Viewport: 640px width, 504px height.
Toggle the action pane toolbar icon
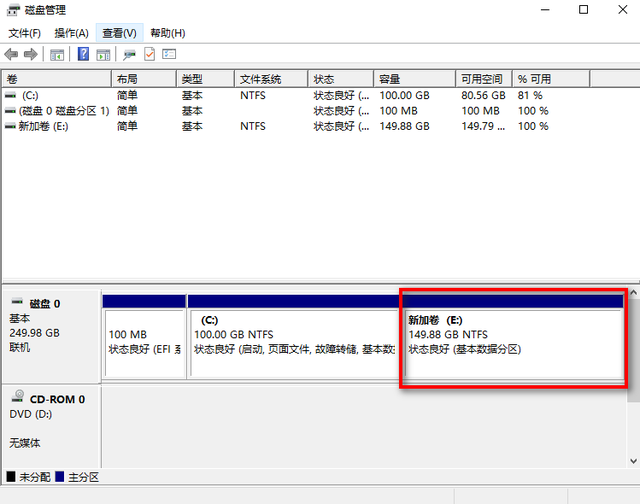point(103,54)
